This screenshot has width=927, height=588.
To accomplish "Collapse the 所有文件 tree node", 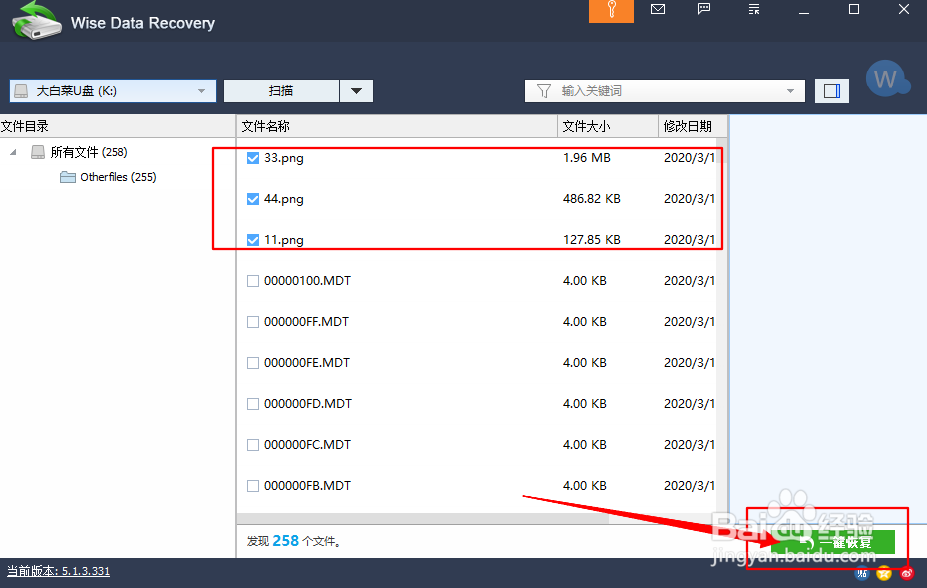I will pos(13,152).
